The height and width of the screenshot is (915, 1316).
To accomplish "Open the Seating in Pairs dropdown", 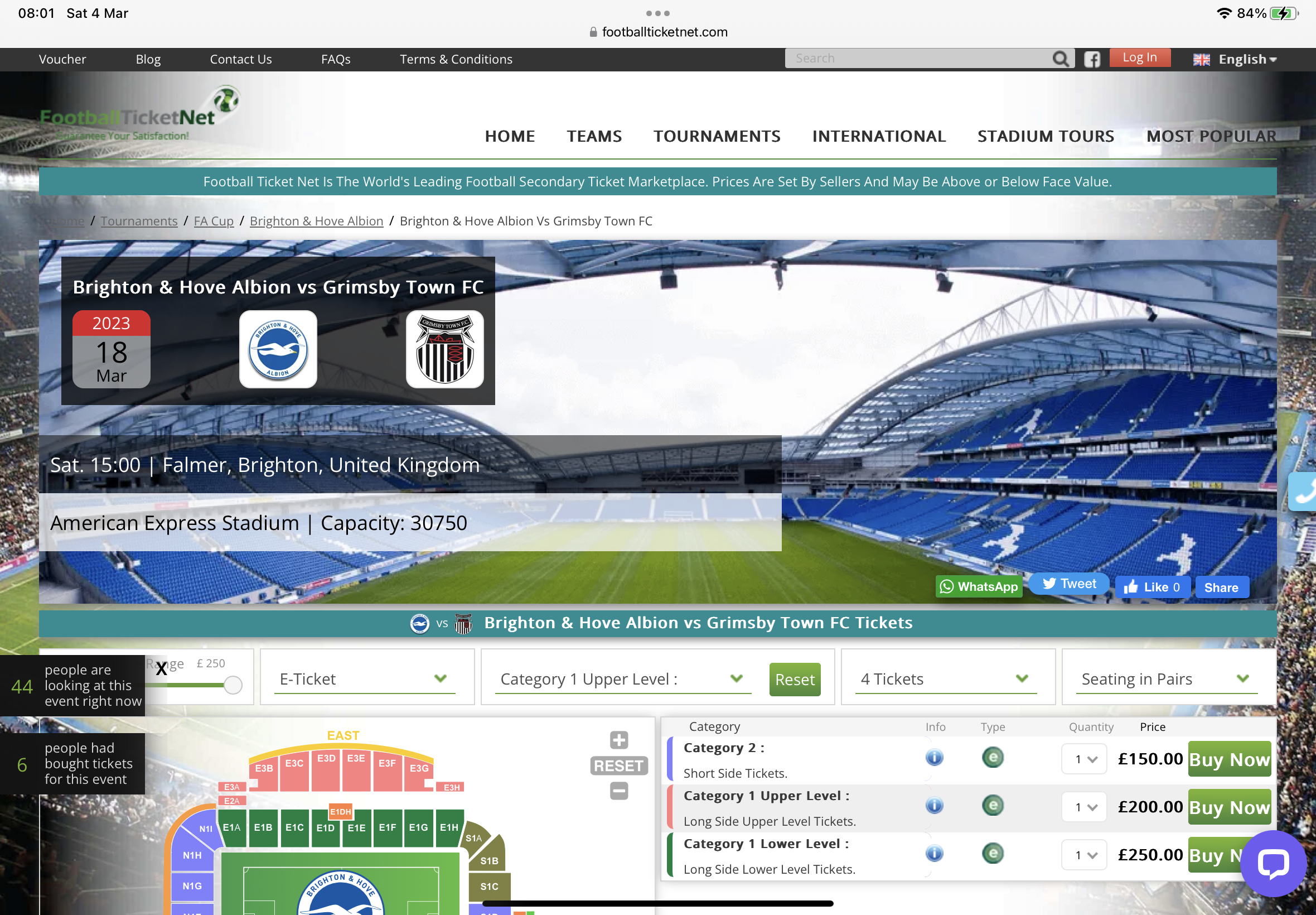I will pos(1167,680).
